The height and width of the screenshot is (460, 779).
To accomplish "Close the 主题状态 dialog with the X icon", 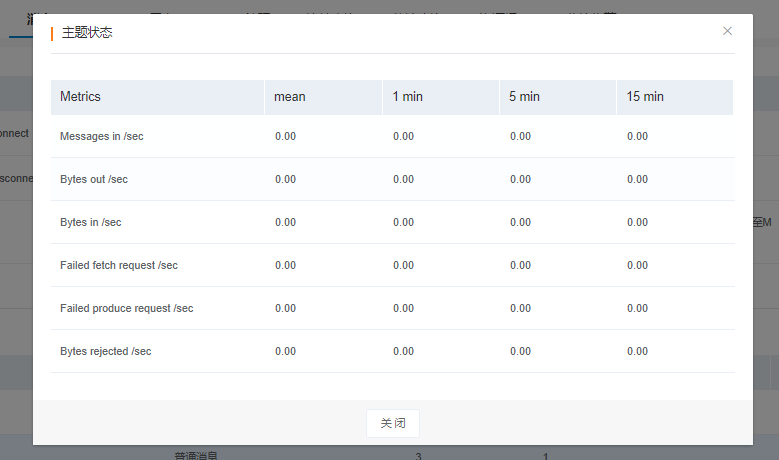I will tap(727, 31).
